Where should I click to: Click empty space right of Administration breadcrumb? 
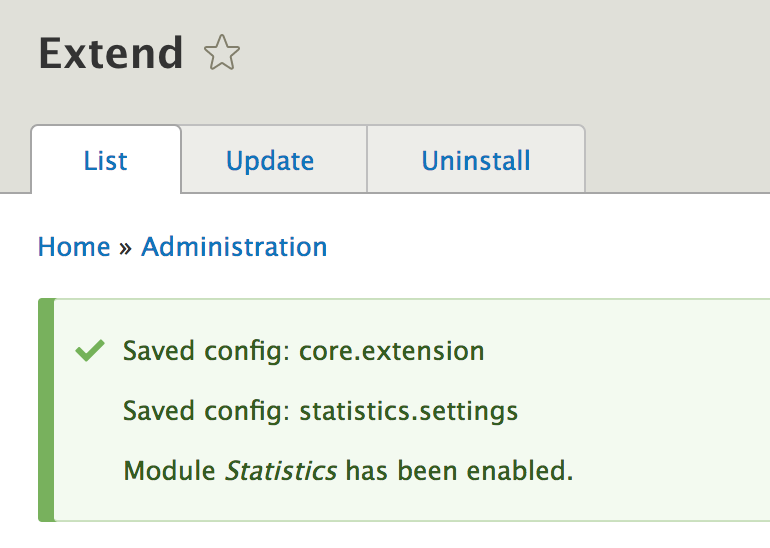[550, 247]
